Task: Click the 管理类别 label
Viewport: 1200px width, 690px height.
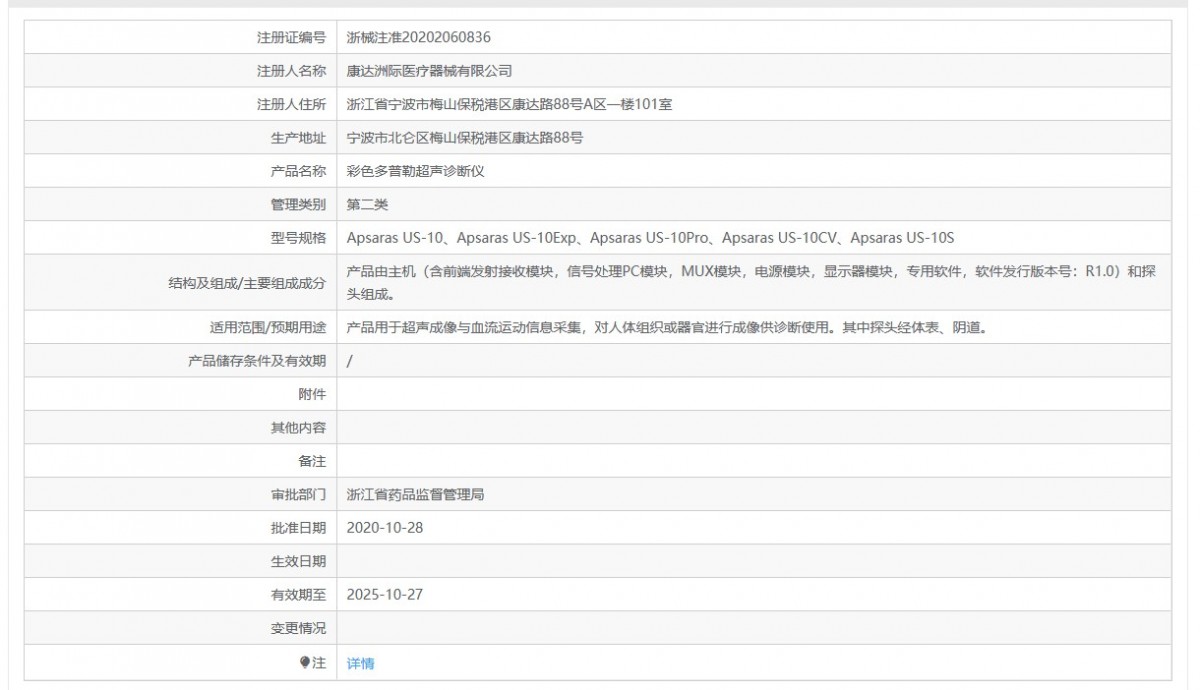Action: pyautogui.click(x=298, y=204)
